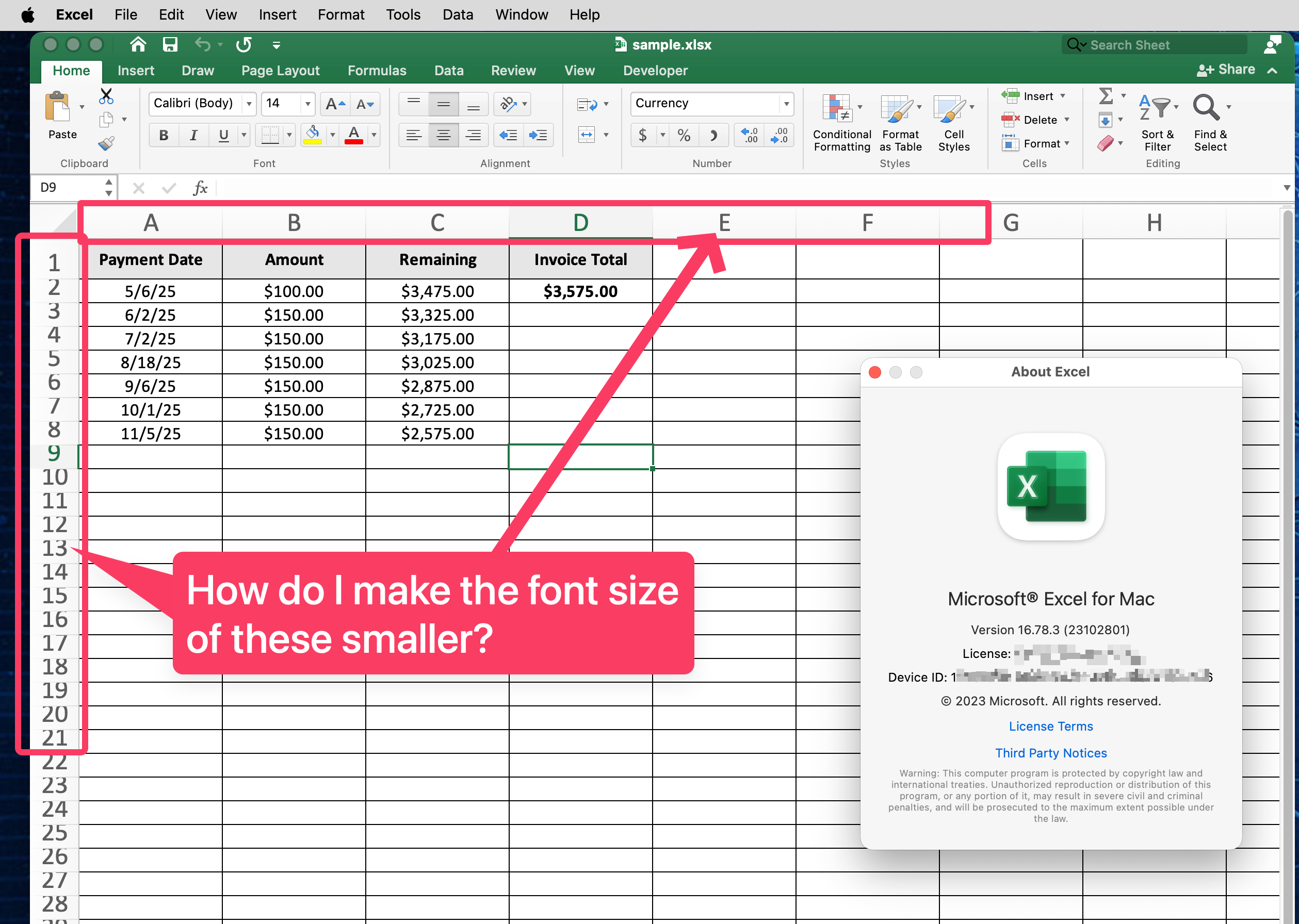1299x924 pixels.
Task: Open Conditional Formatting options
Action: [x=842, y=123]
